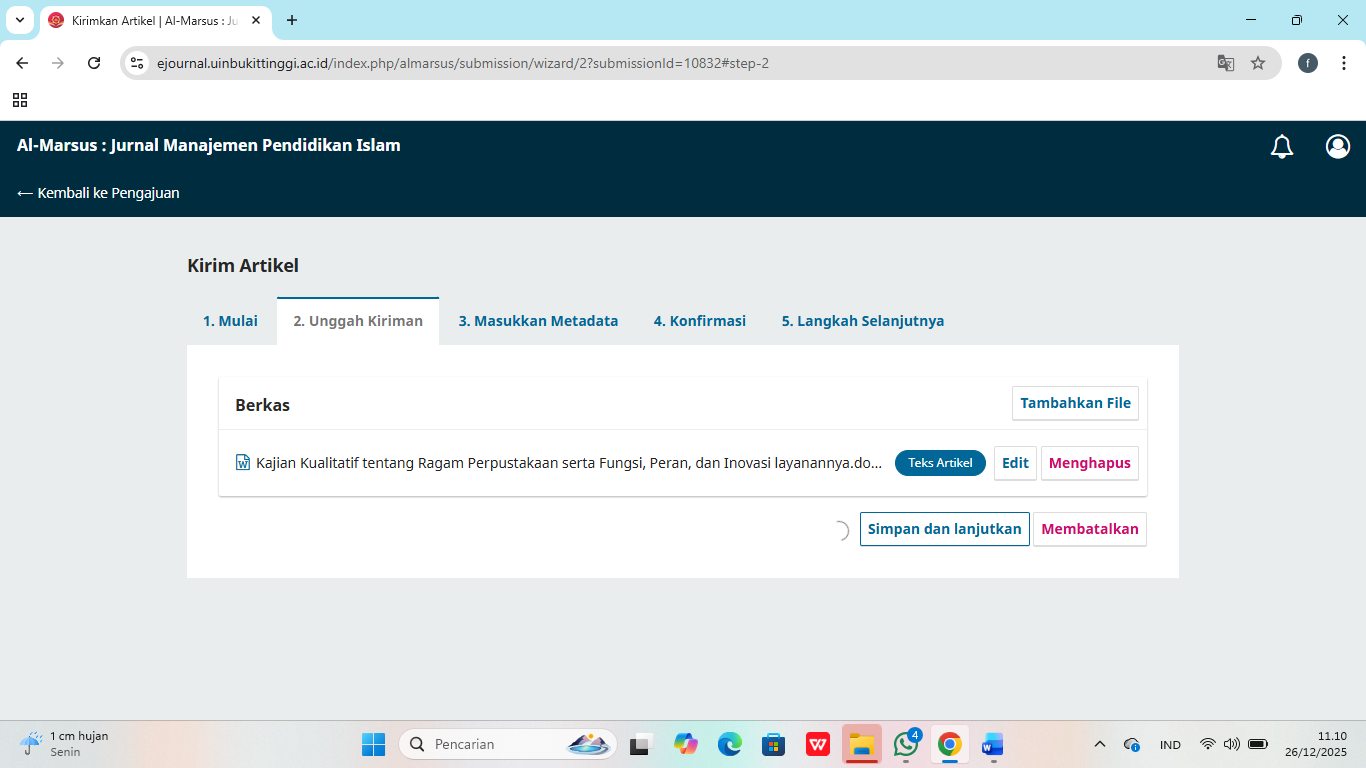
Task: Open WhatsApp from the taskbar
Action: [x=906, y=744]
